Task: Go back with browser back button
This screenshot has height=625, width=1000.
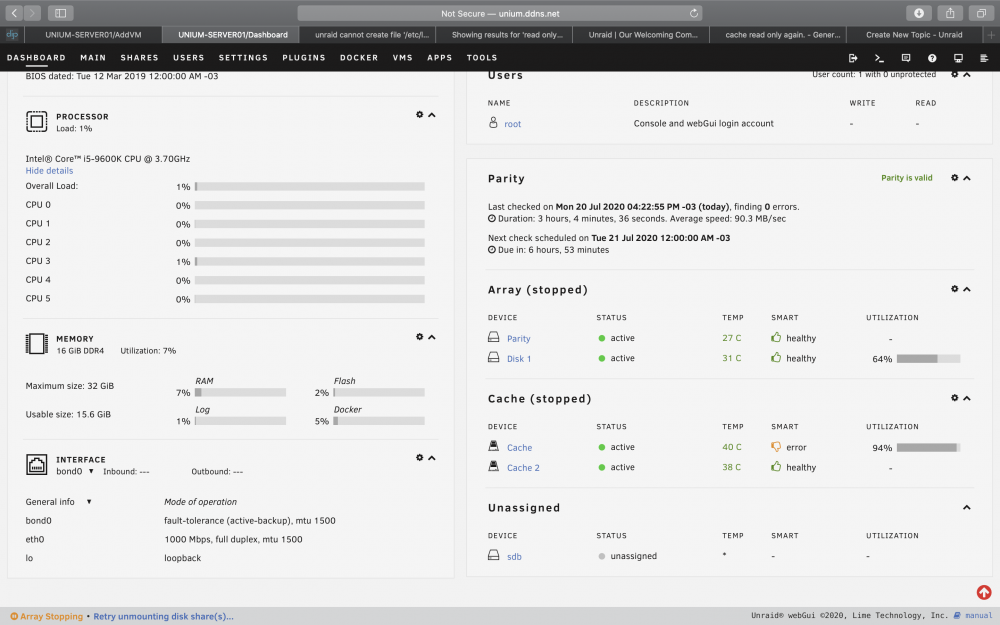Action: (x=14, y=13)
